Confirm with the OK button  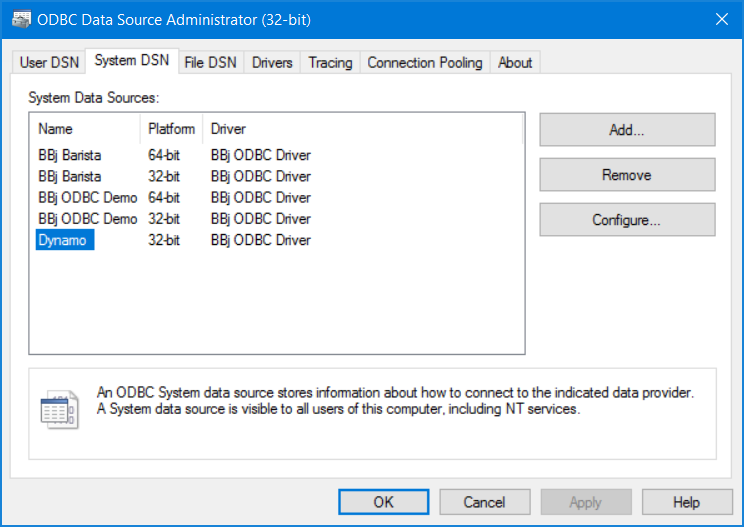[x=383, y=502]
